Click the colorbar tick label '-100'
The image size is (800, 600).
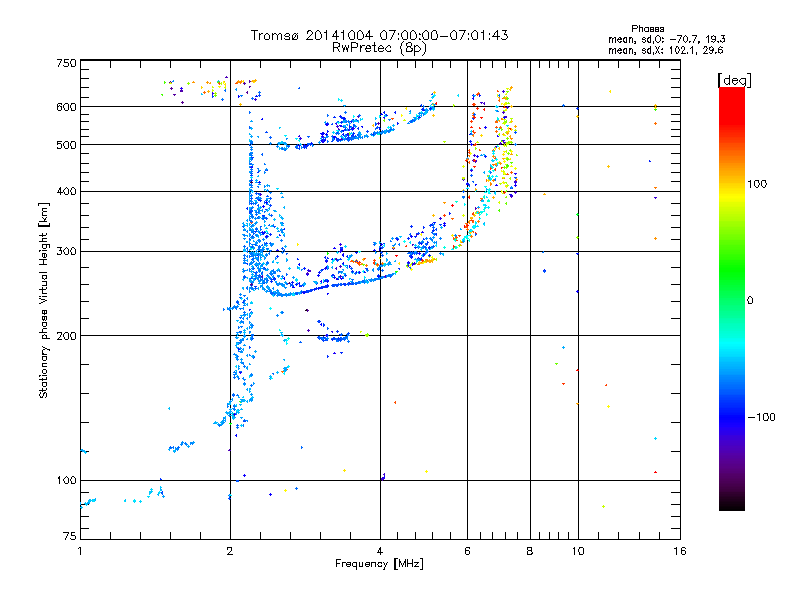click(761, 417)
